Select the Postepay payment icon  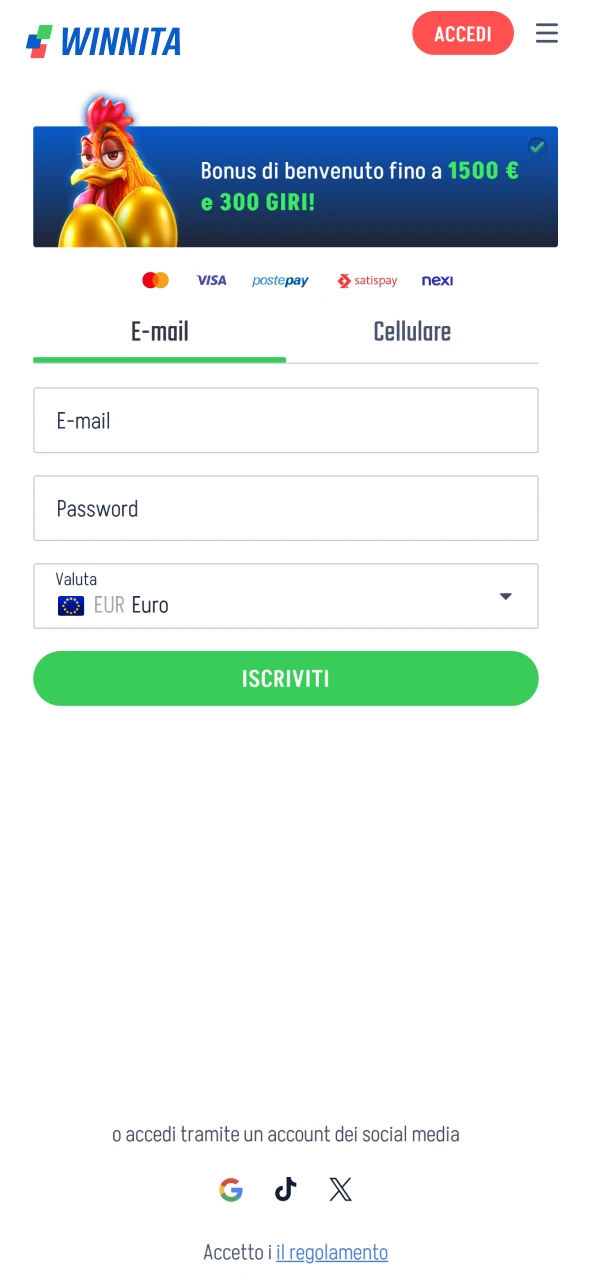[280, 280]
